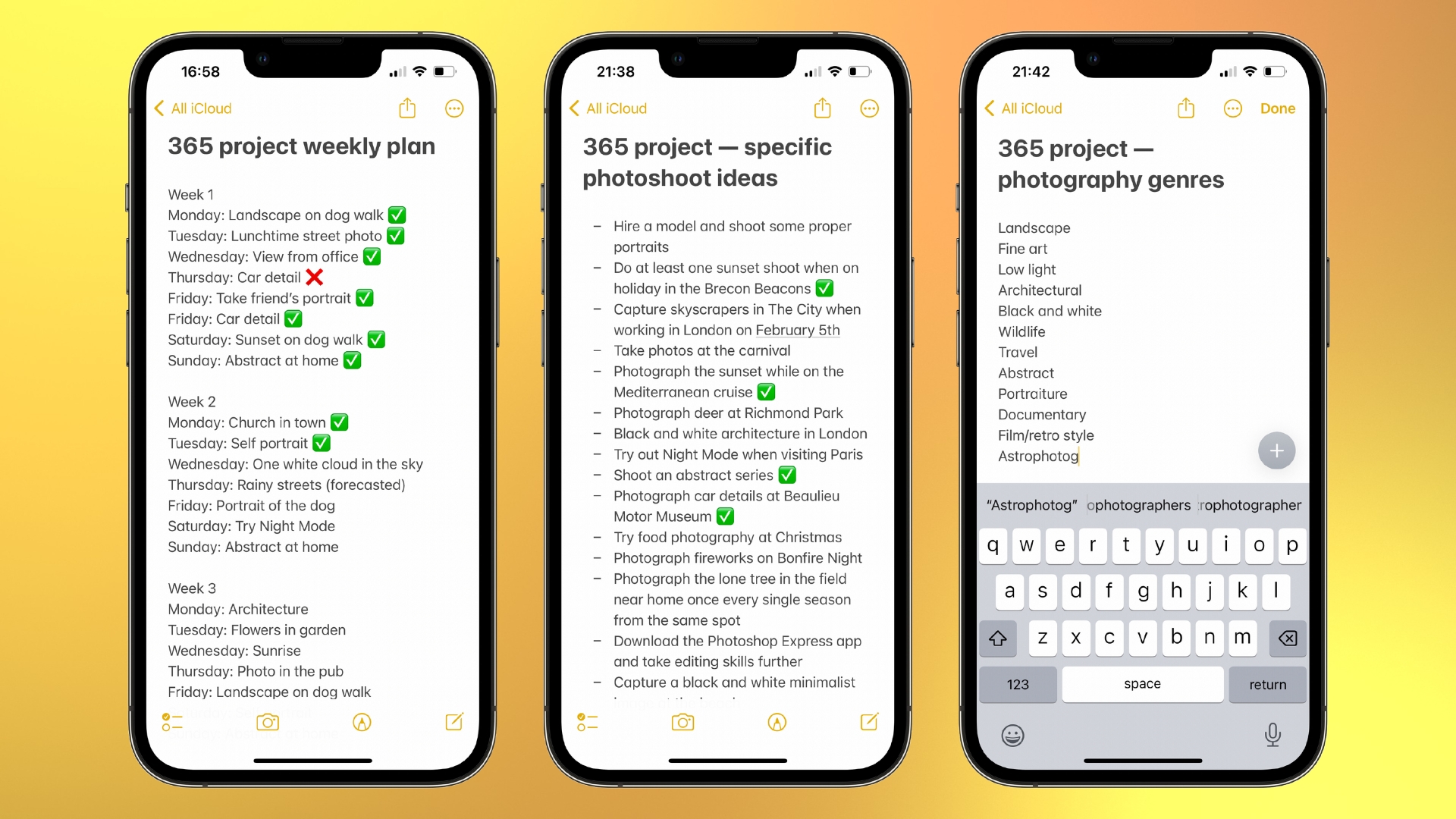Image resolution: width=1456 pixels, height=819 pixels.
Task: Tap the new note compose icon on left phone
Action: click(454, 722)
